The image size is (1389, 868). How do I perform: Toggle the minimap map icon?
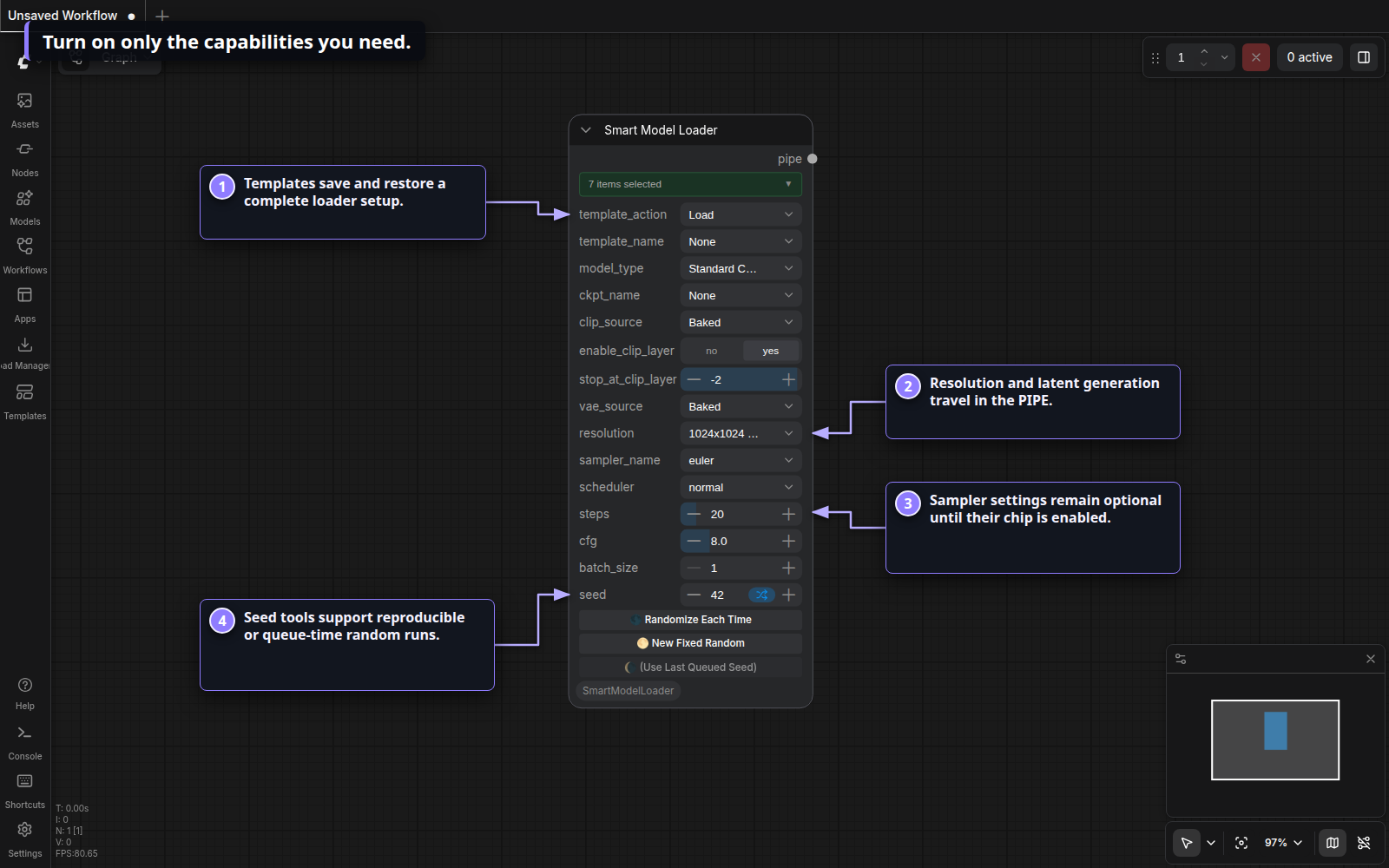(x=1333, y=843)
